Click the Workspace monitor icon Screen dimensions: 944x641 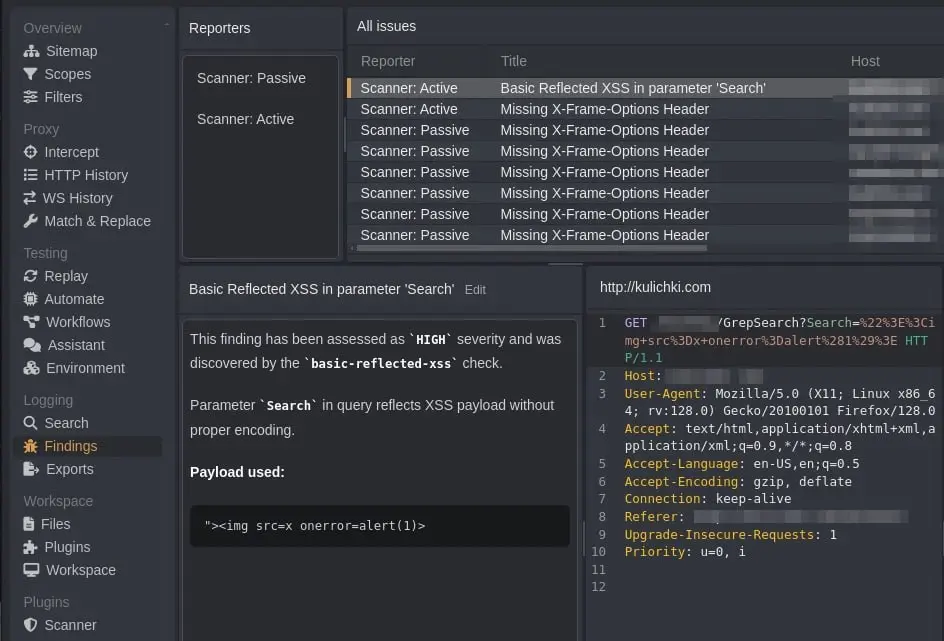31,570
